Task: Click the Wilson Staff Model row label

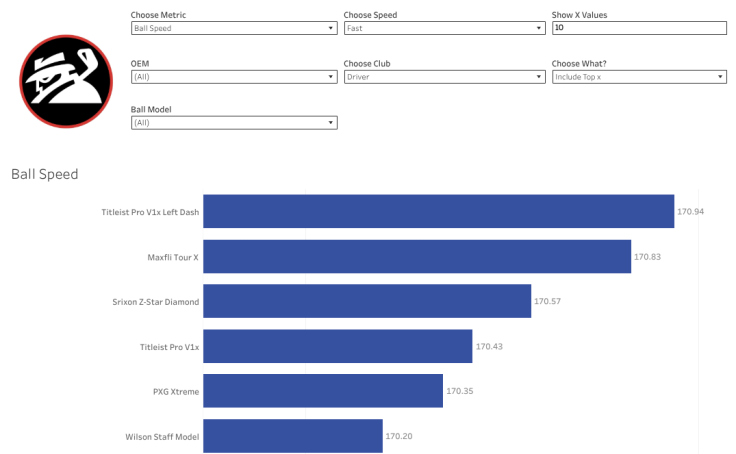Action: click(162, 437)
